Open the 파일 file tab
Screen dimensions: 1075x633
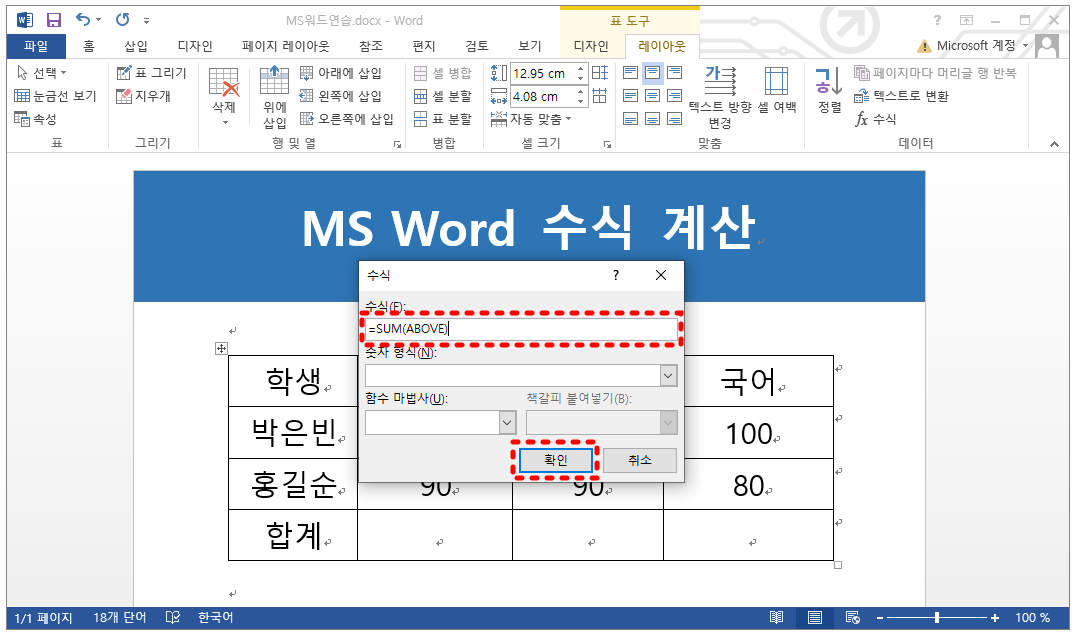tap(36, 46)
